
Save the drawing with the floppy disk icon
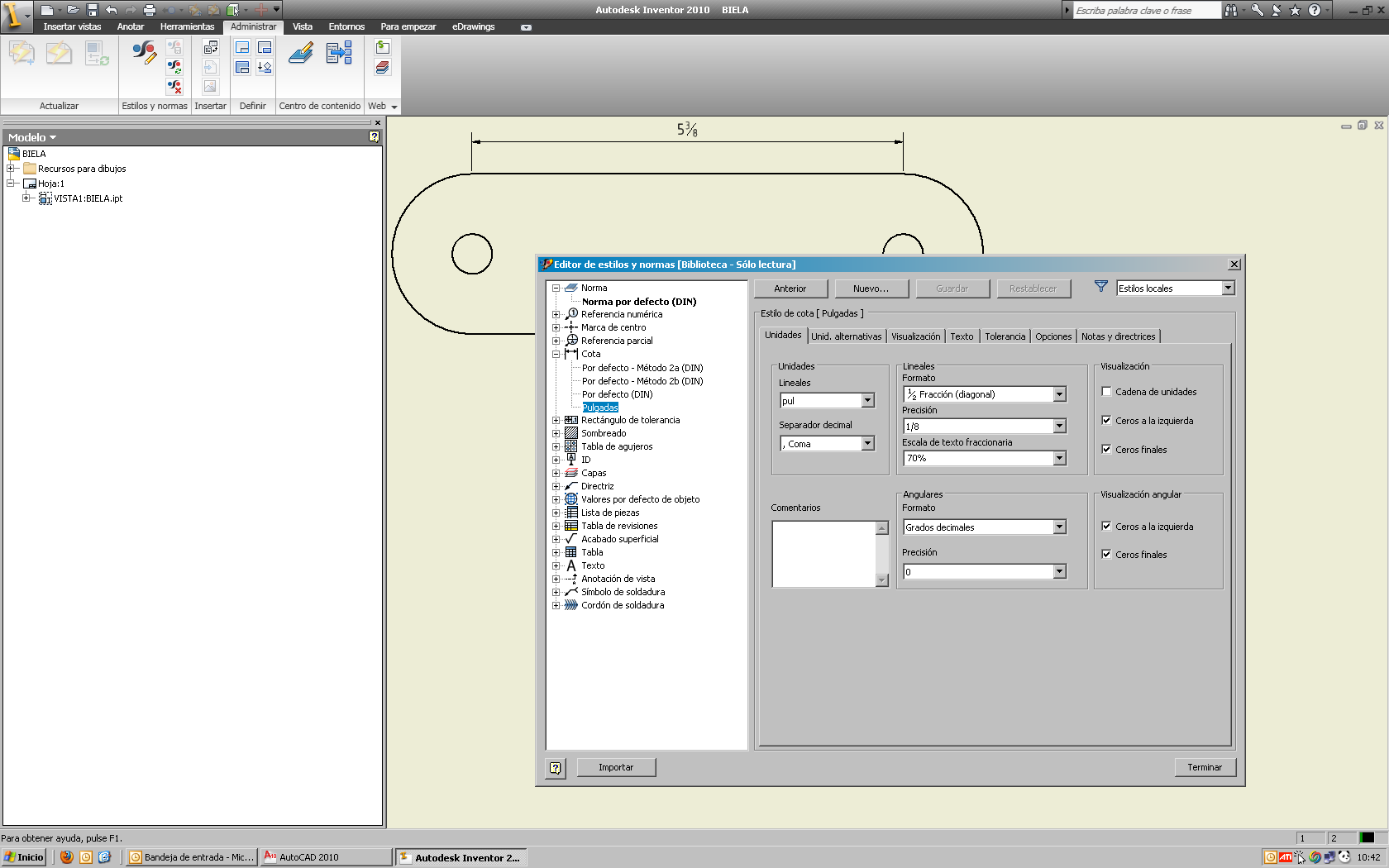click(93, 10)
